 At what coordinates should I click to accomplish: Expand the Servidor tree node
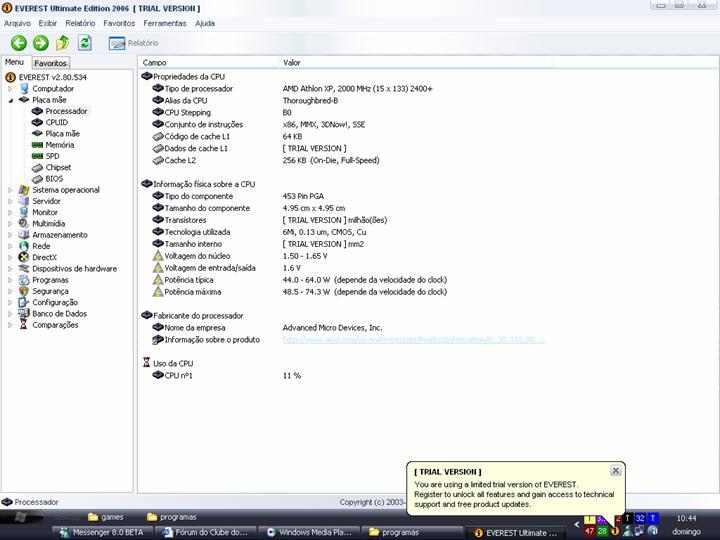(x=10, y=201)
